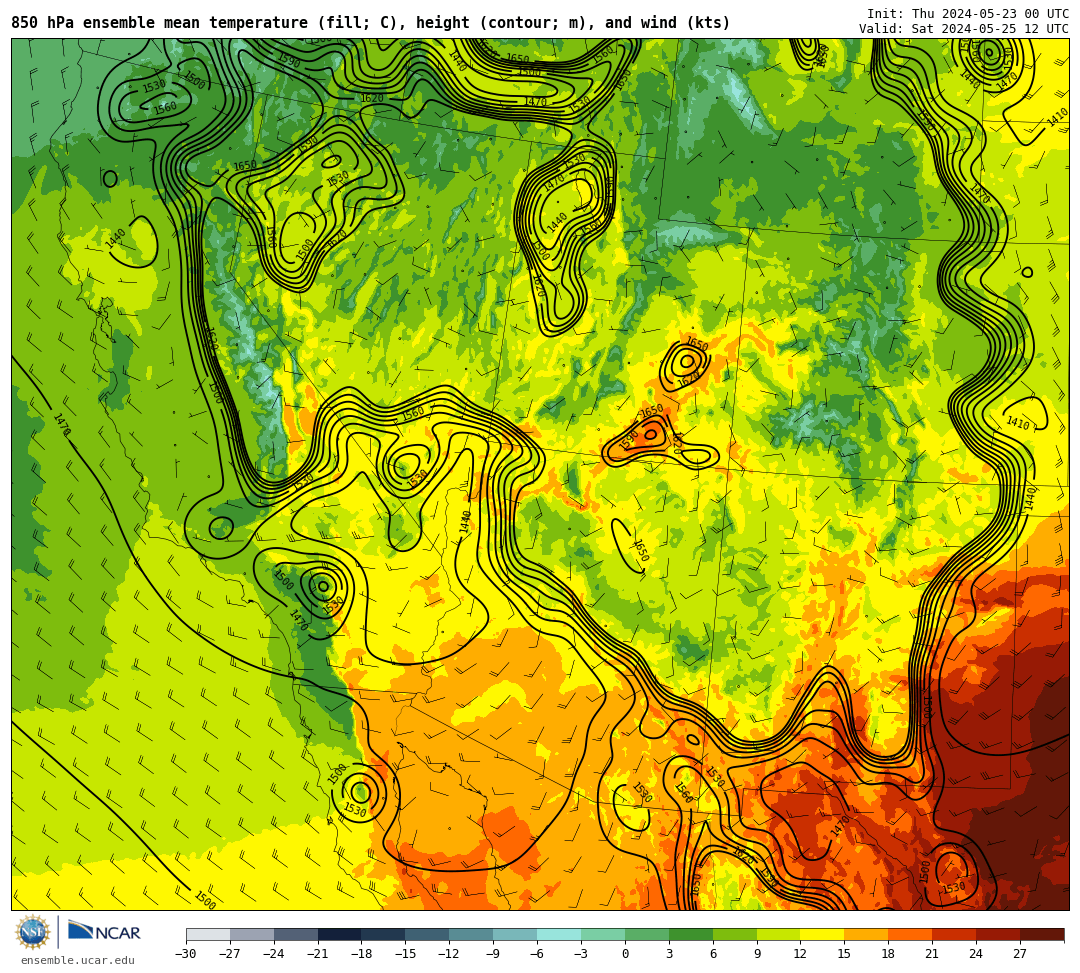
Task: Pick the yellow swatch between 12 and 15
Action: (823, 934)
